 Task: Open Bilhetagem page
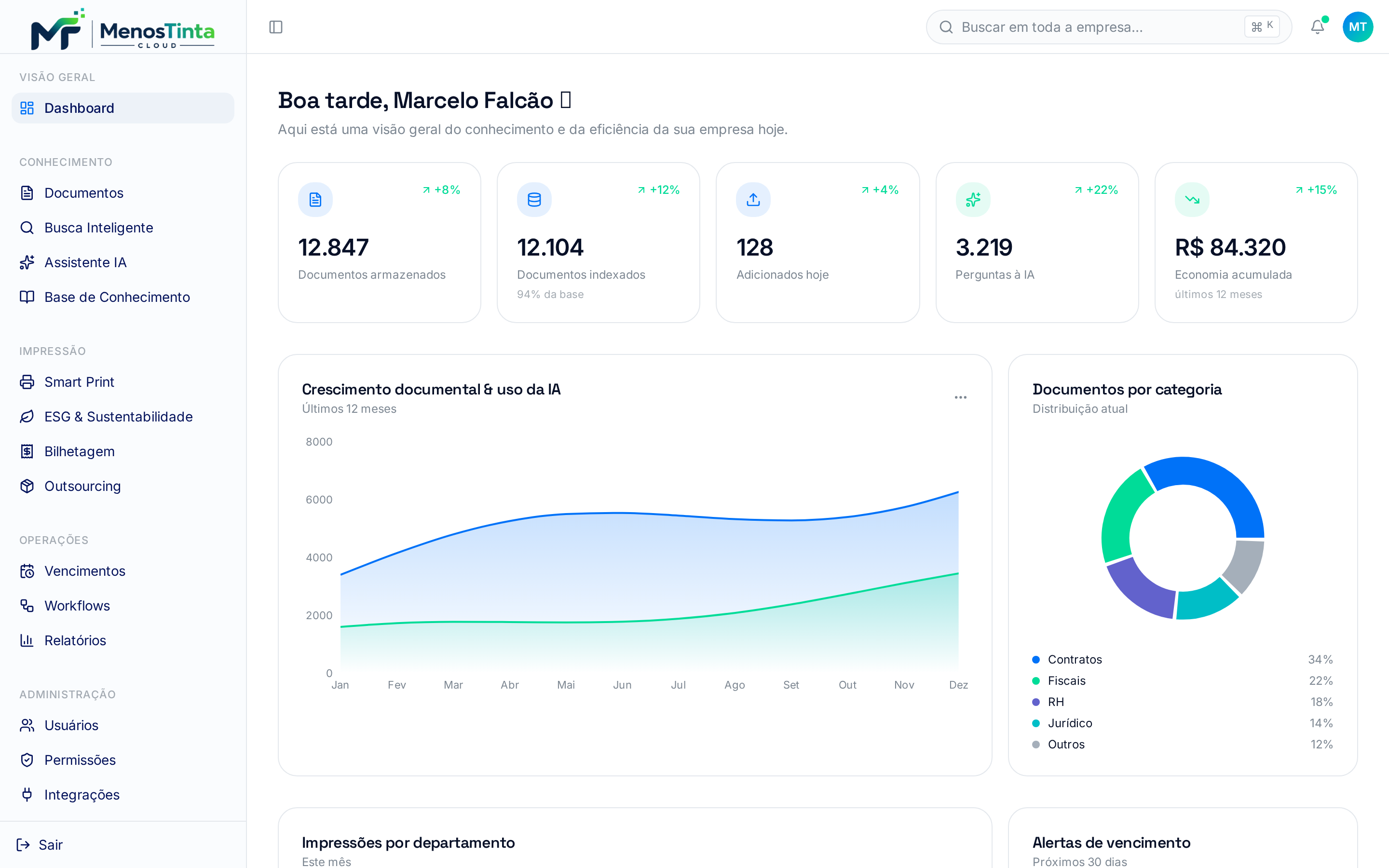pos(123,451)
